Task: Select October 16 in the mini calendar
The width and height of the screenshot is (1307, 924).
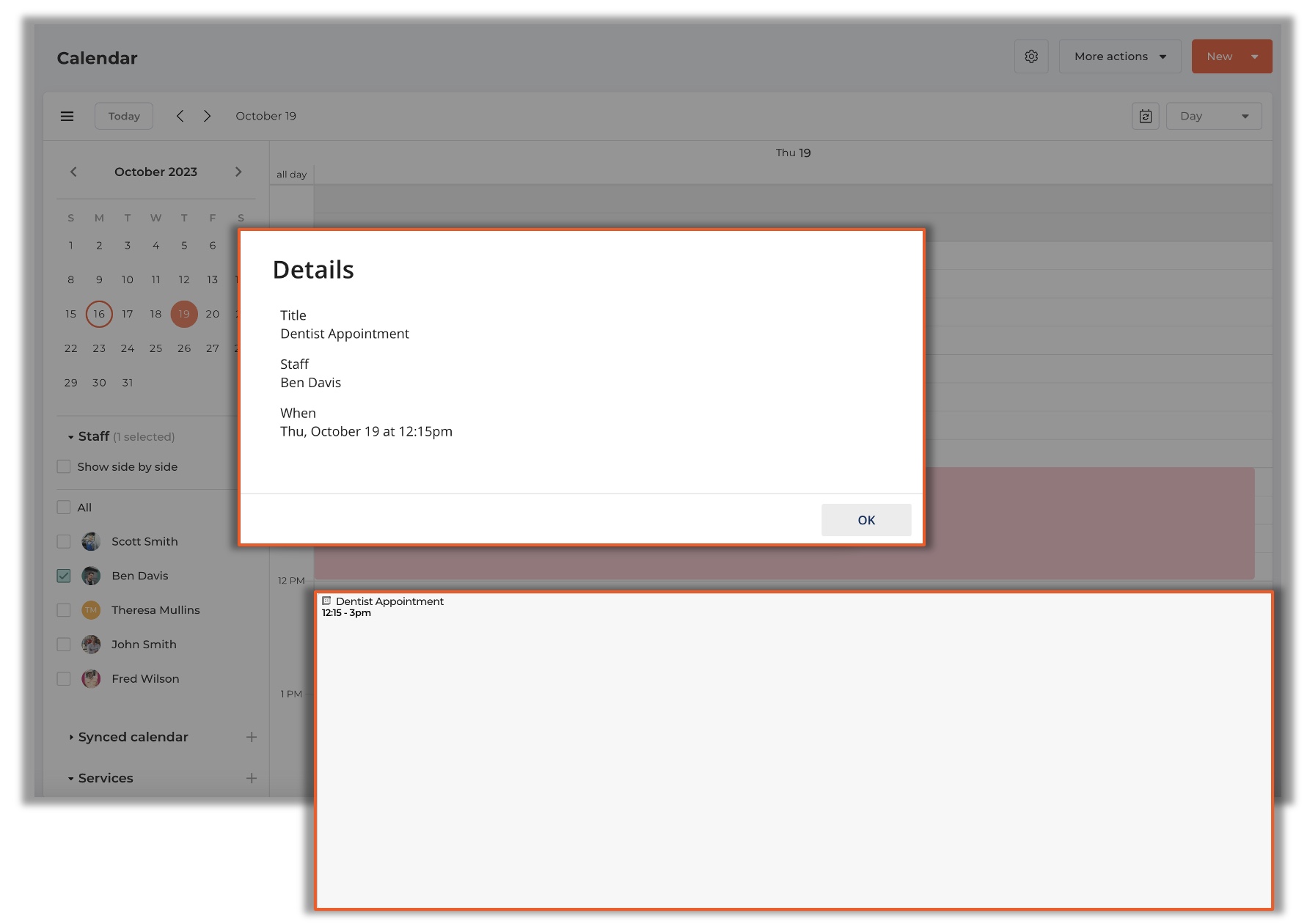Action: 99,314
